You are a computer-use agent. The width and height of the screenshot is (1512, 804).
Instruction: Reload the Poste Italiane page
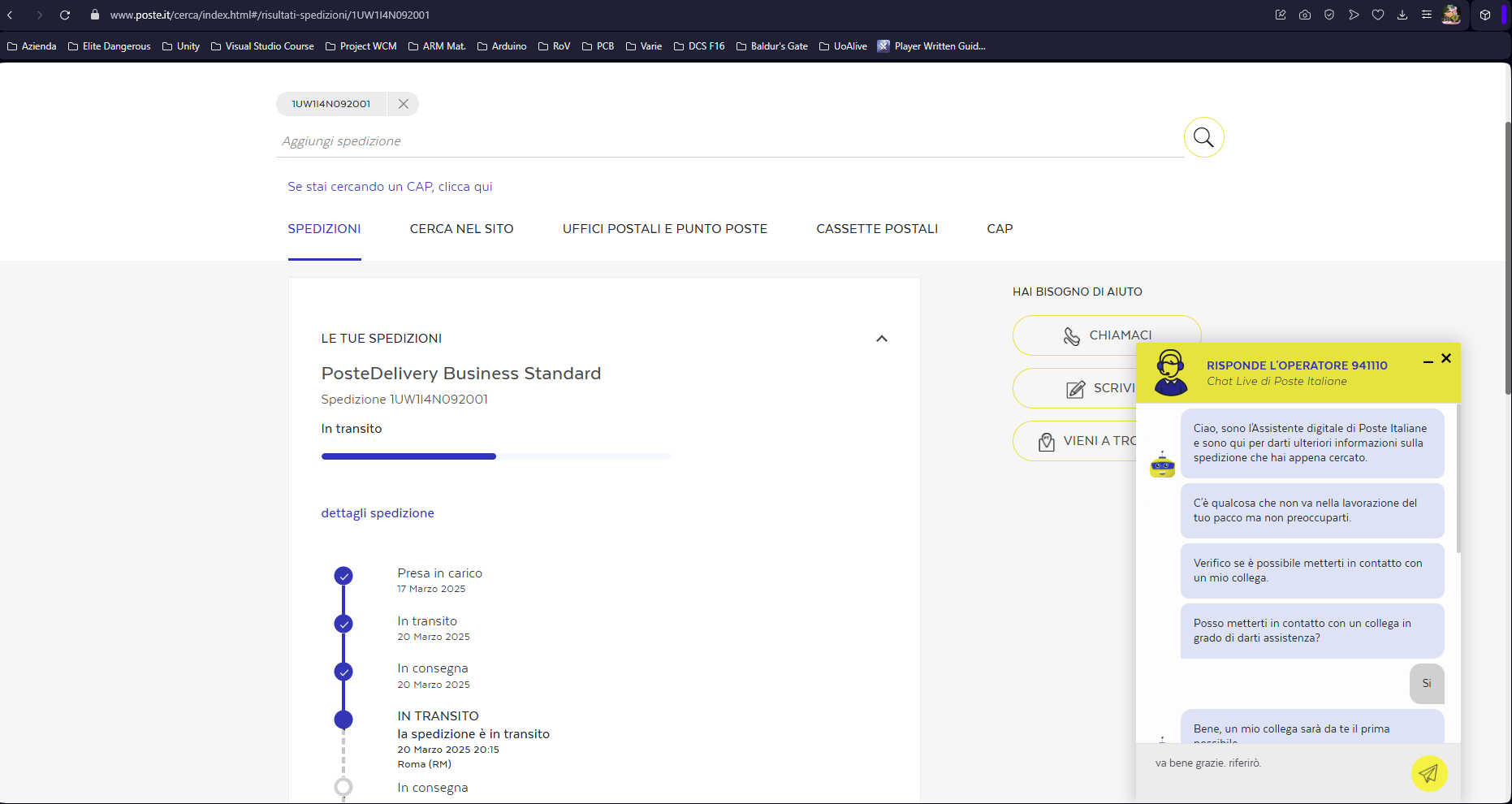click(65, 15)
